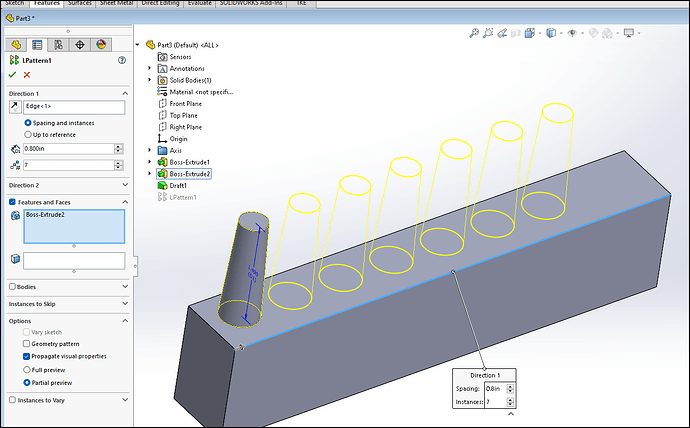The height and width of the screenshot is (428, 690).
Task: Select Right Plane in the tree
Action: (x=186, y=127)
